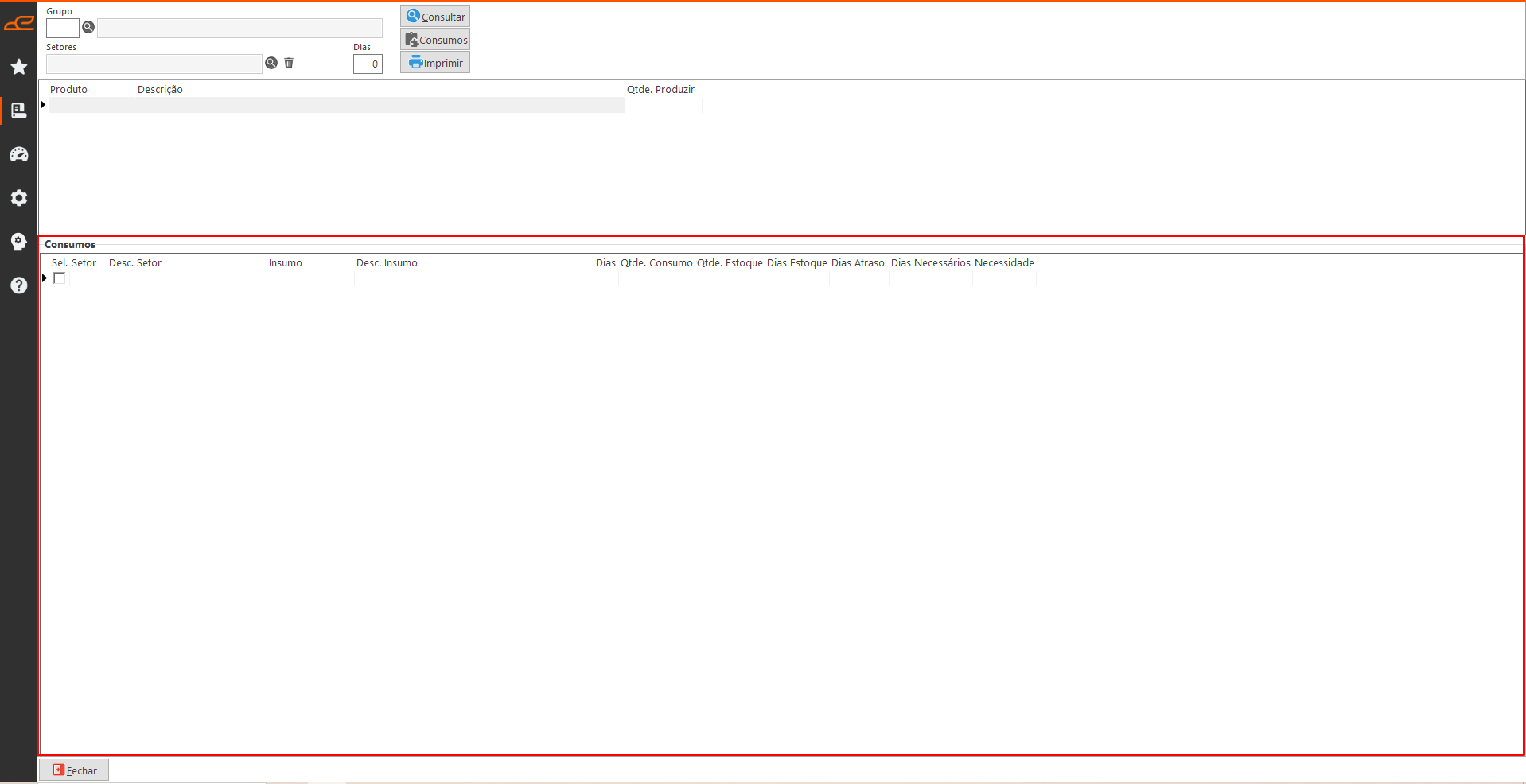Select the active records sidebar icon
The height and width of the screenshot is (784, 1526).
click(19, 111)
